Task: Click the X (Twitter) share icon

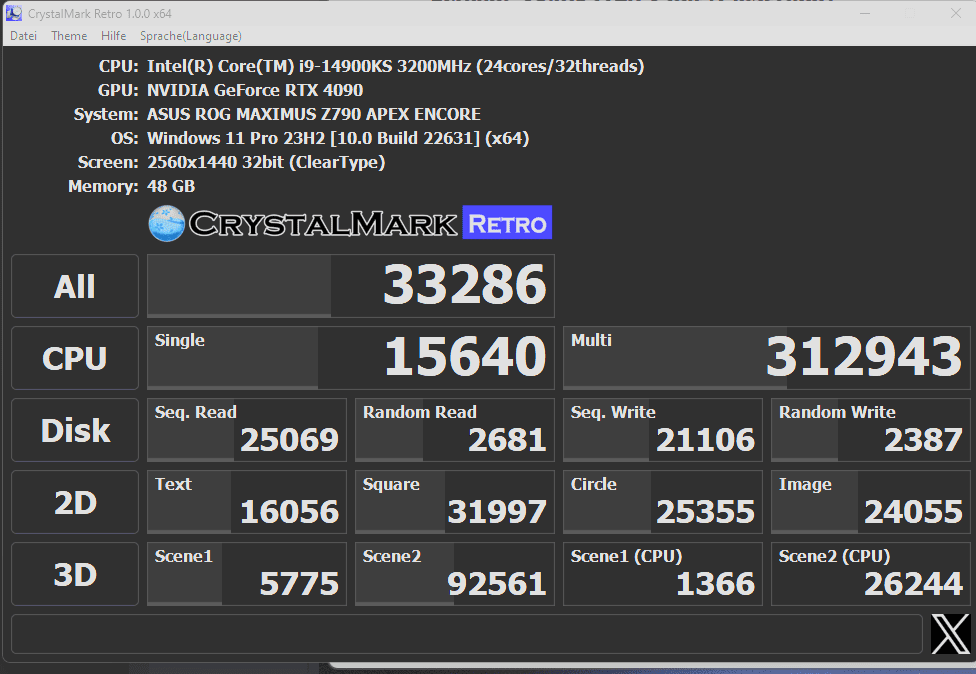Action: point(950,634)
